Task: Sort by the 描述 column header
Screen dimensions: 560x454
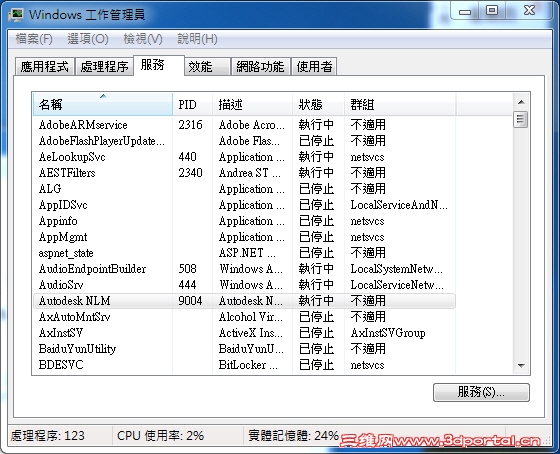Action: (252, 104)
